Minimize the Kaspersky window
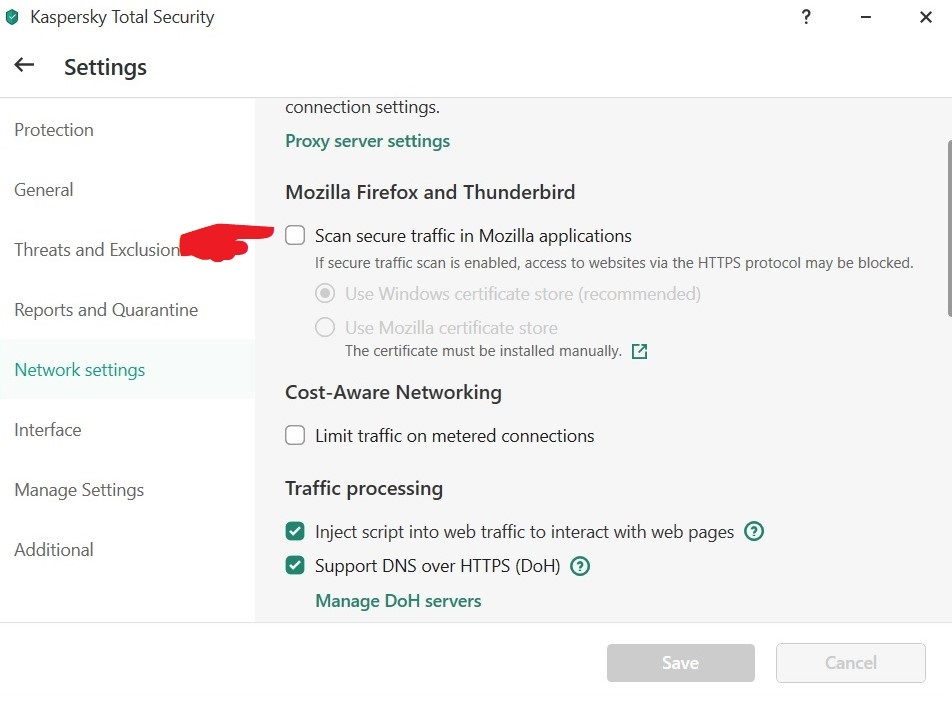Screen dimensions: 952x702 pos(866,17)
